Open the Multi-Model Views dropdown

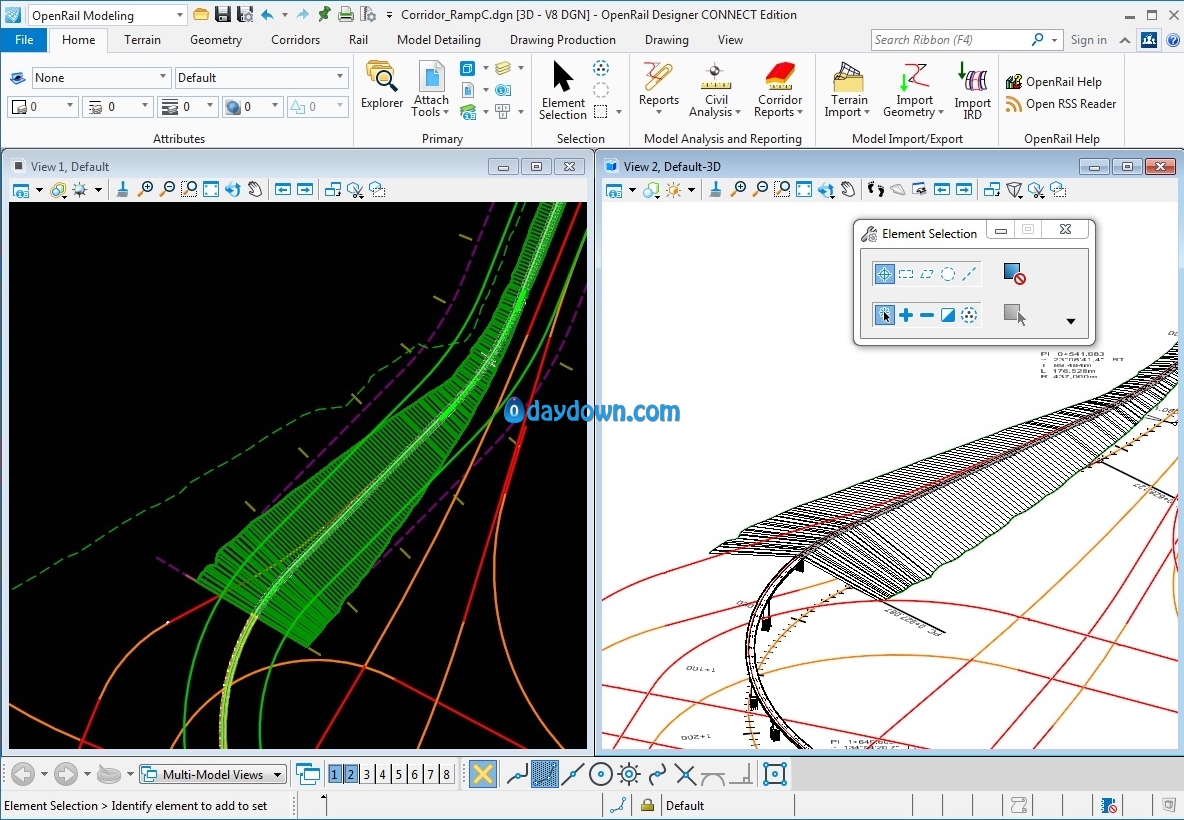click(x=213, y=775)
